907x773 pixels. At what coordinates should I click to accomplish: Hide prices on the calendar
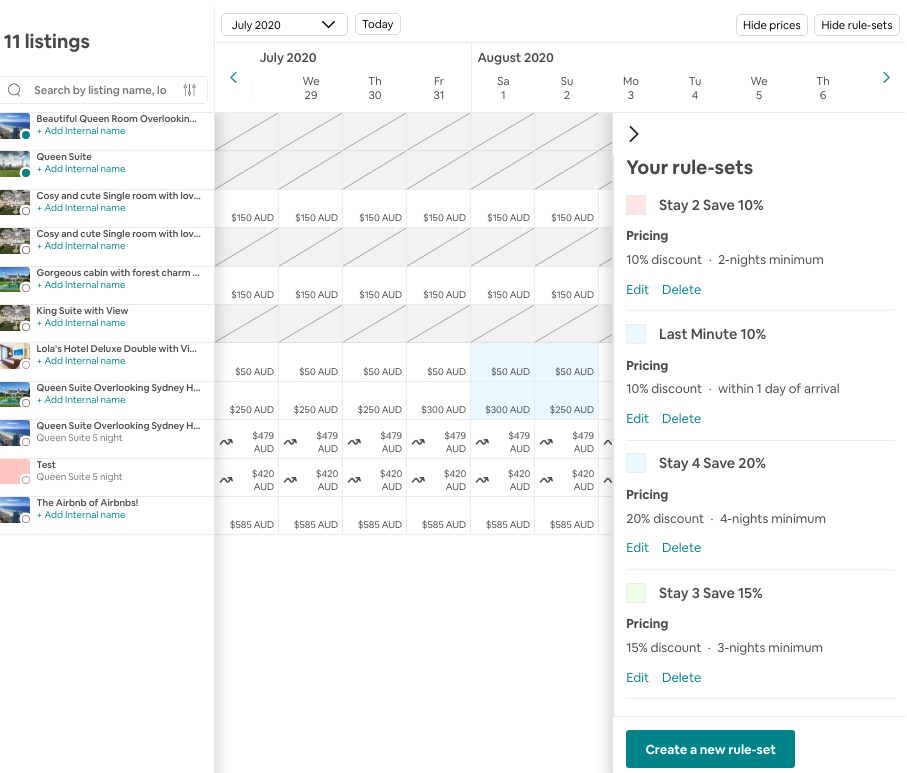(x=771, y=25)
